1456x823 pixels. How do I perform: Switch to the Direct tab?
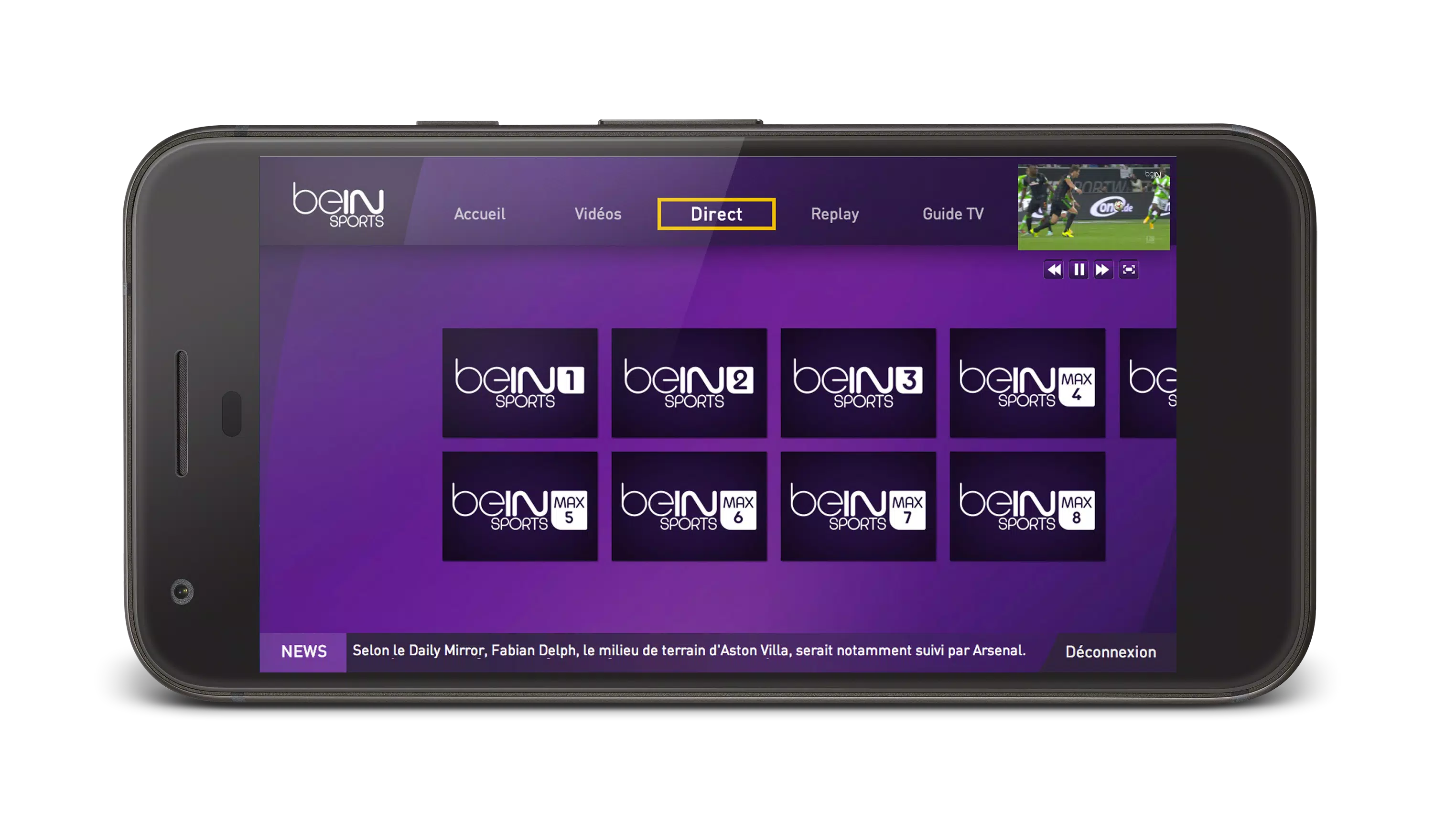coord(717,213)
